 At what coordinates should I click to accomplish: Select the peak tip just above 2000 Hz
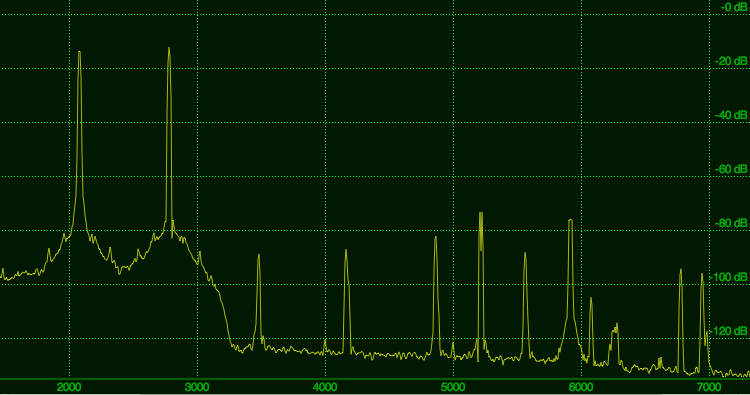tap(79, 53)
